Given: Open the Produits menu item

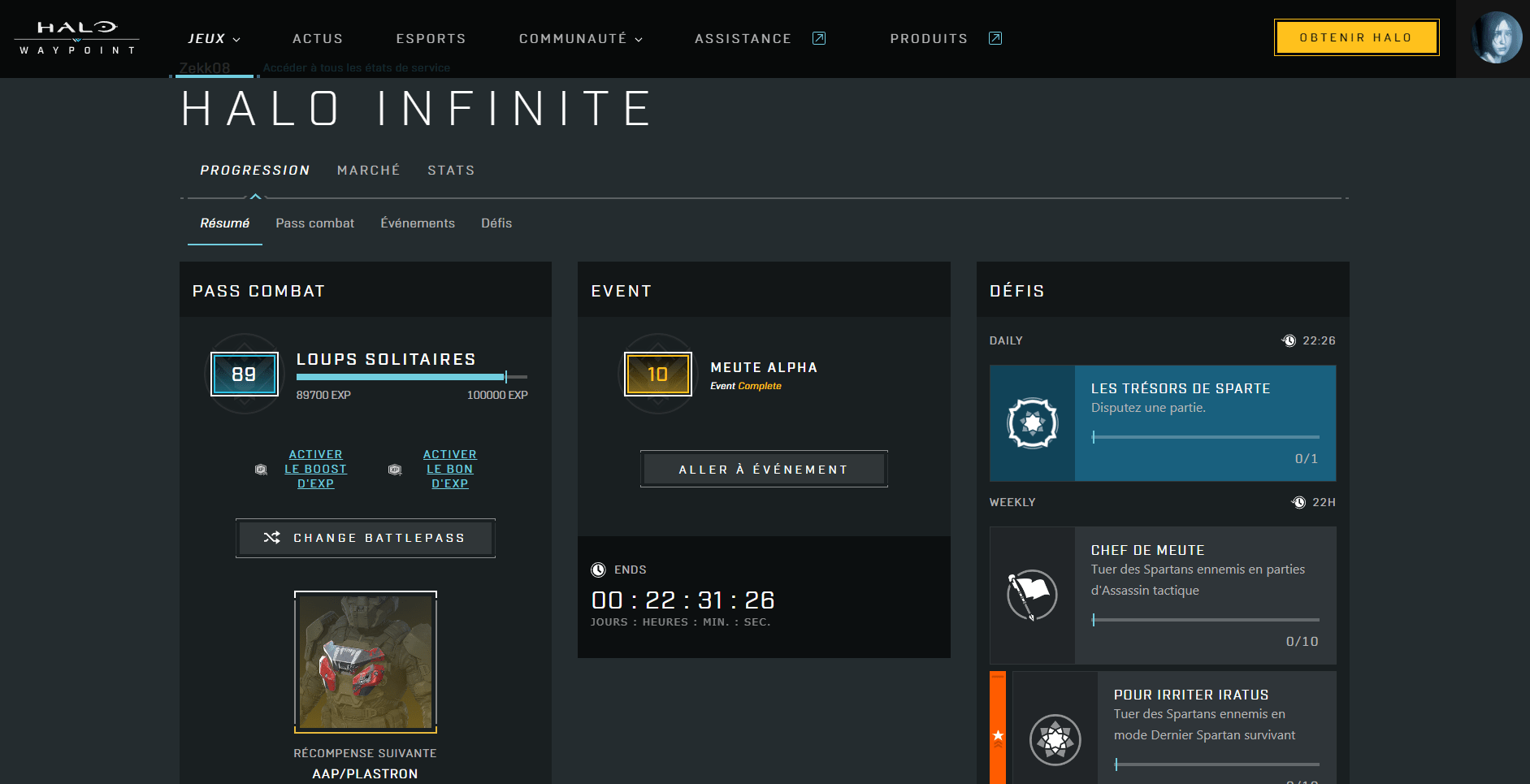Looking at the screenshot, I should tap(929, 38).
